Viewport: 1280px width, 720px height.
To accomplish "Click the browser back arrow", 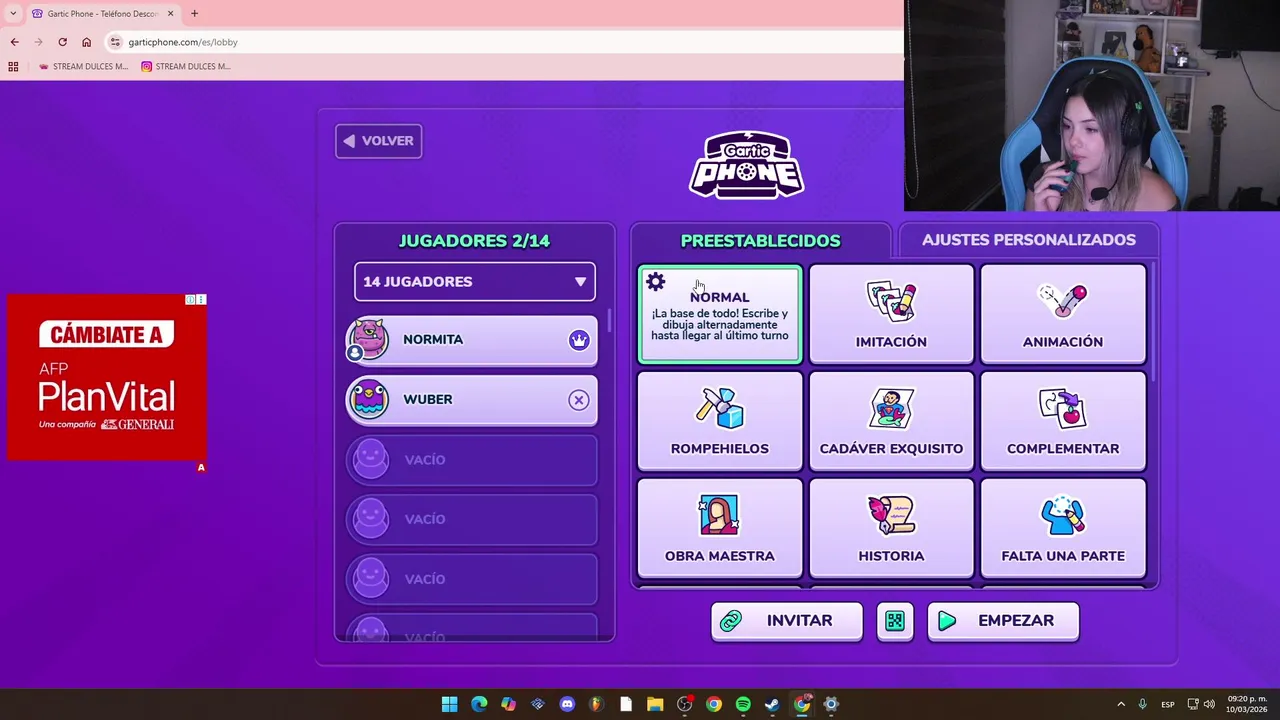I will pyautogui.click(x=14, y=42).
